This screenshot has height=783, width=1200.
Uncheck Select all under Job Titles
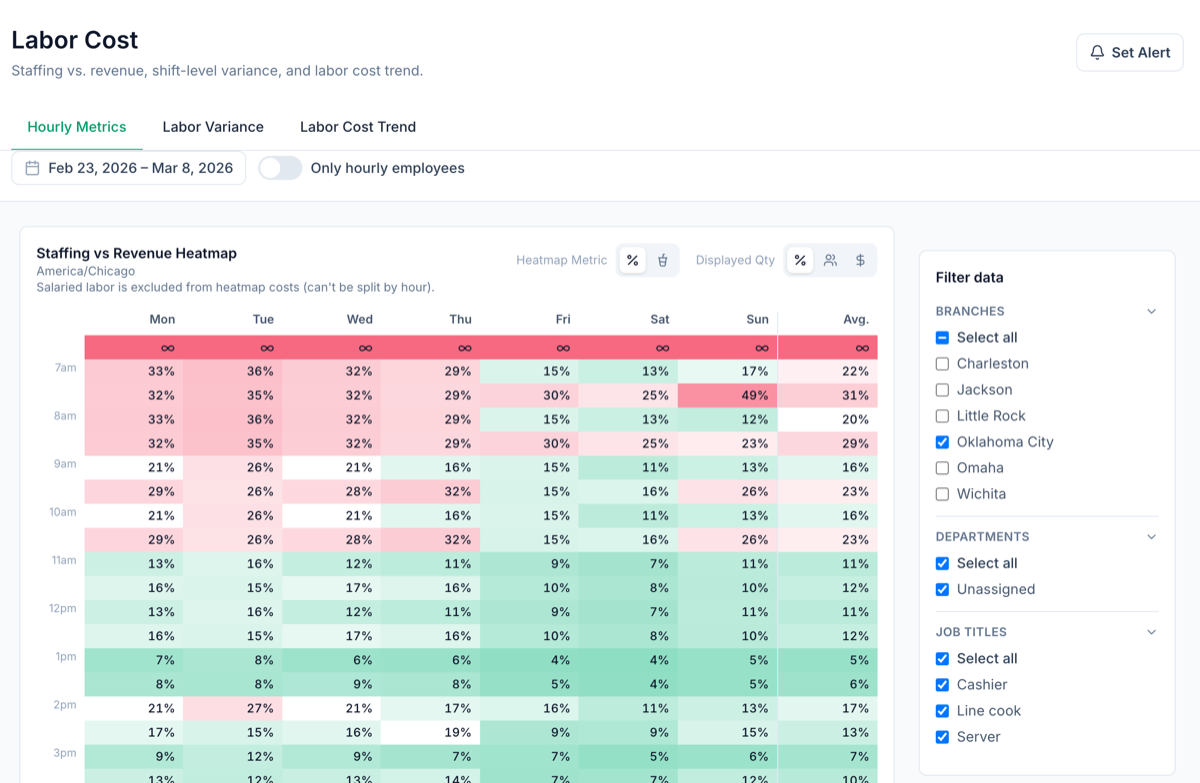click(942, 659)
